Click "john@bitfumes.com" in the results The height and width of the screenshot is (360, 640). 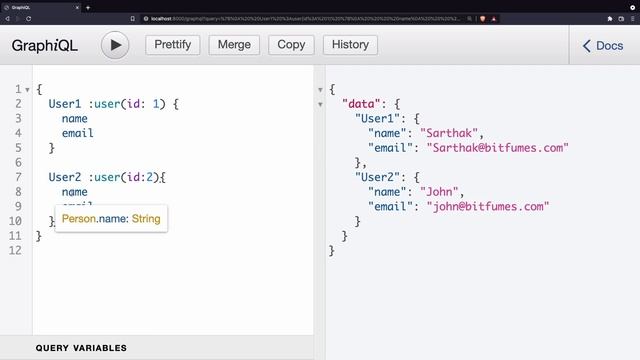coord(488,207)
